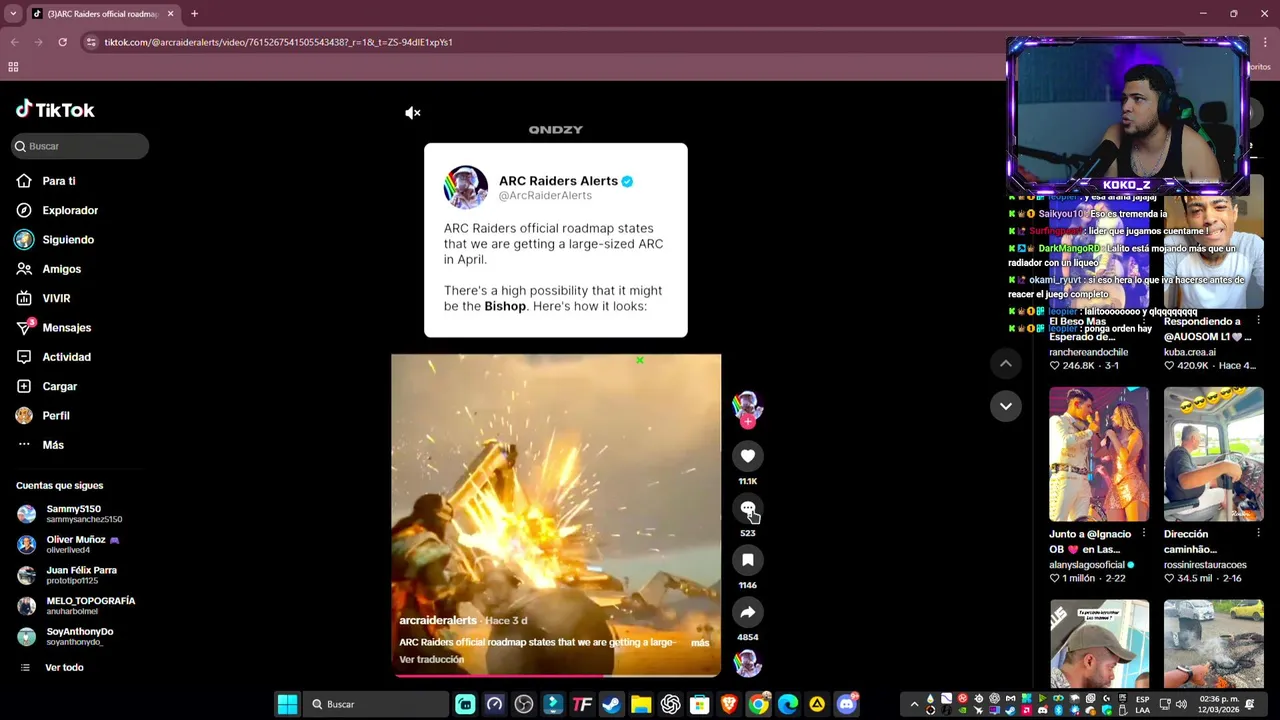The height and width of the screenshot is (720, 1280).
Task: Open the notification bell in tray
Action: tap(1250, 704)
